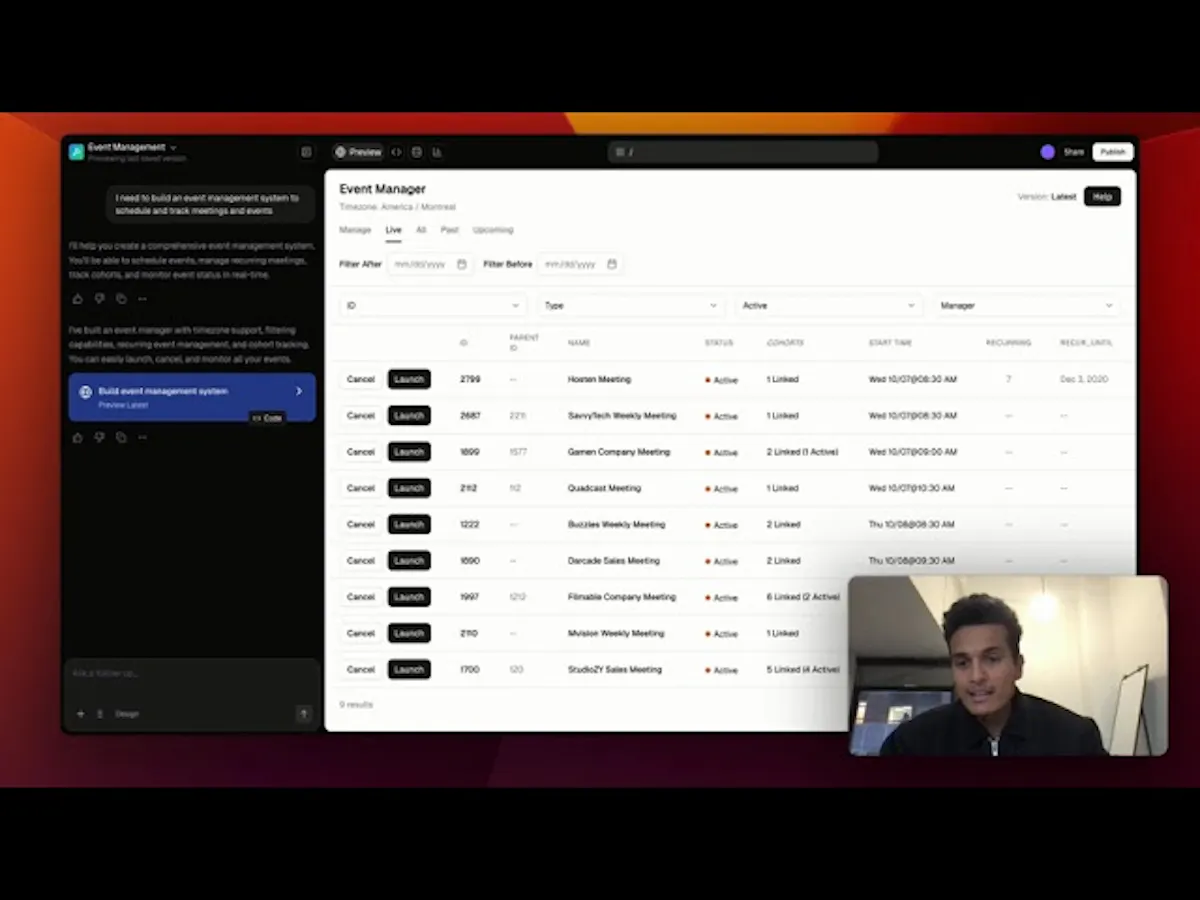Click the plus icon in the chat box
The image size is (1200, 900).
(x=81, y=714)
